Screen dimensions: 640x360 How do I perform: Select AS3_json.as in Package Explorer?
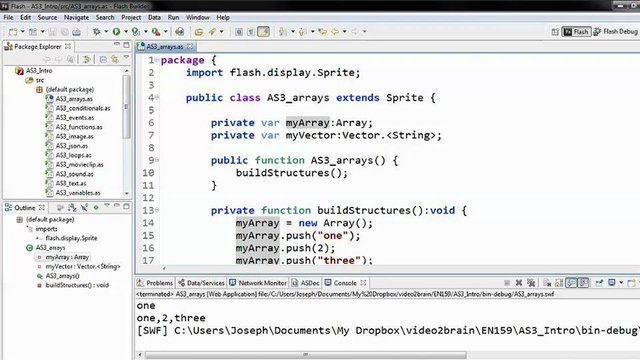click(x=67, y=146)
